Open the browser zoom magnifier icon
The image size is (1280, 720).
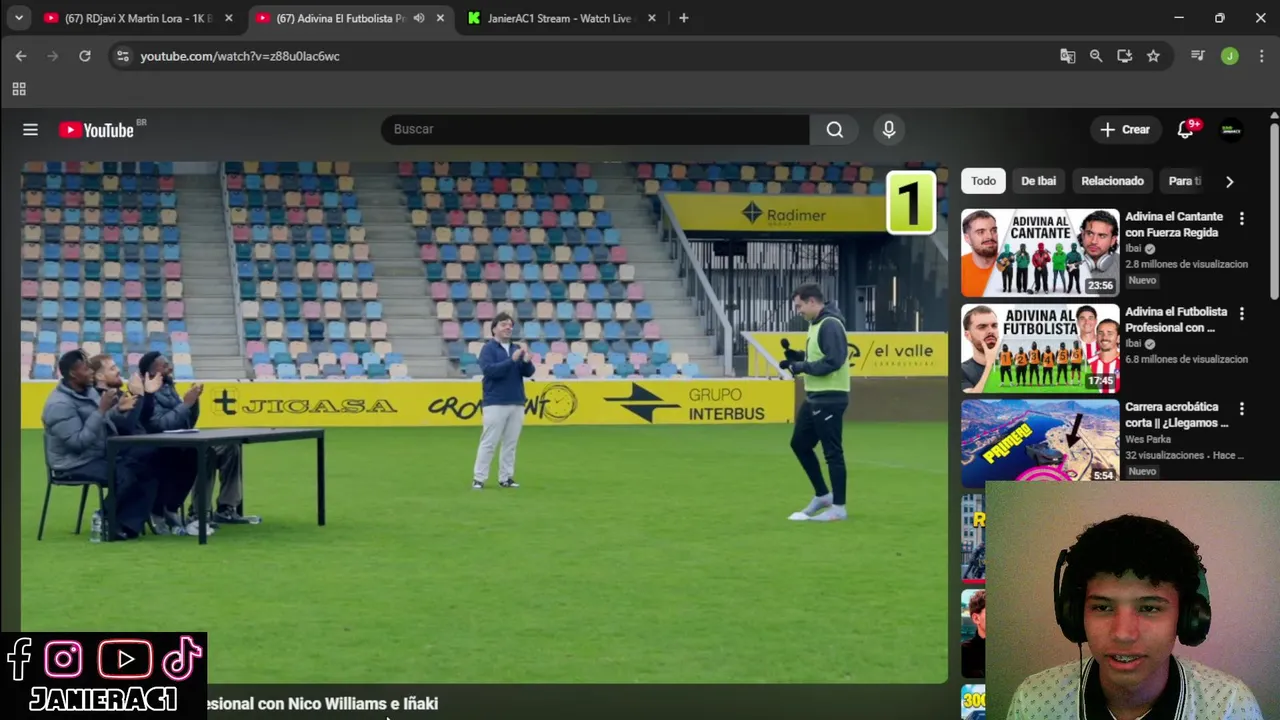pos(1096,56)
